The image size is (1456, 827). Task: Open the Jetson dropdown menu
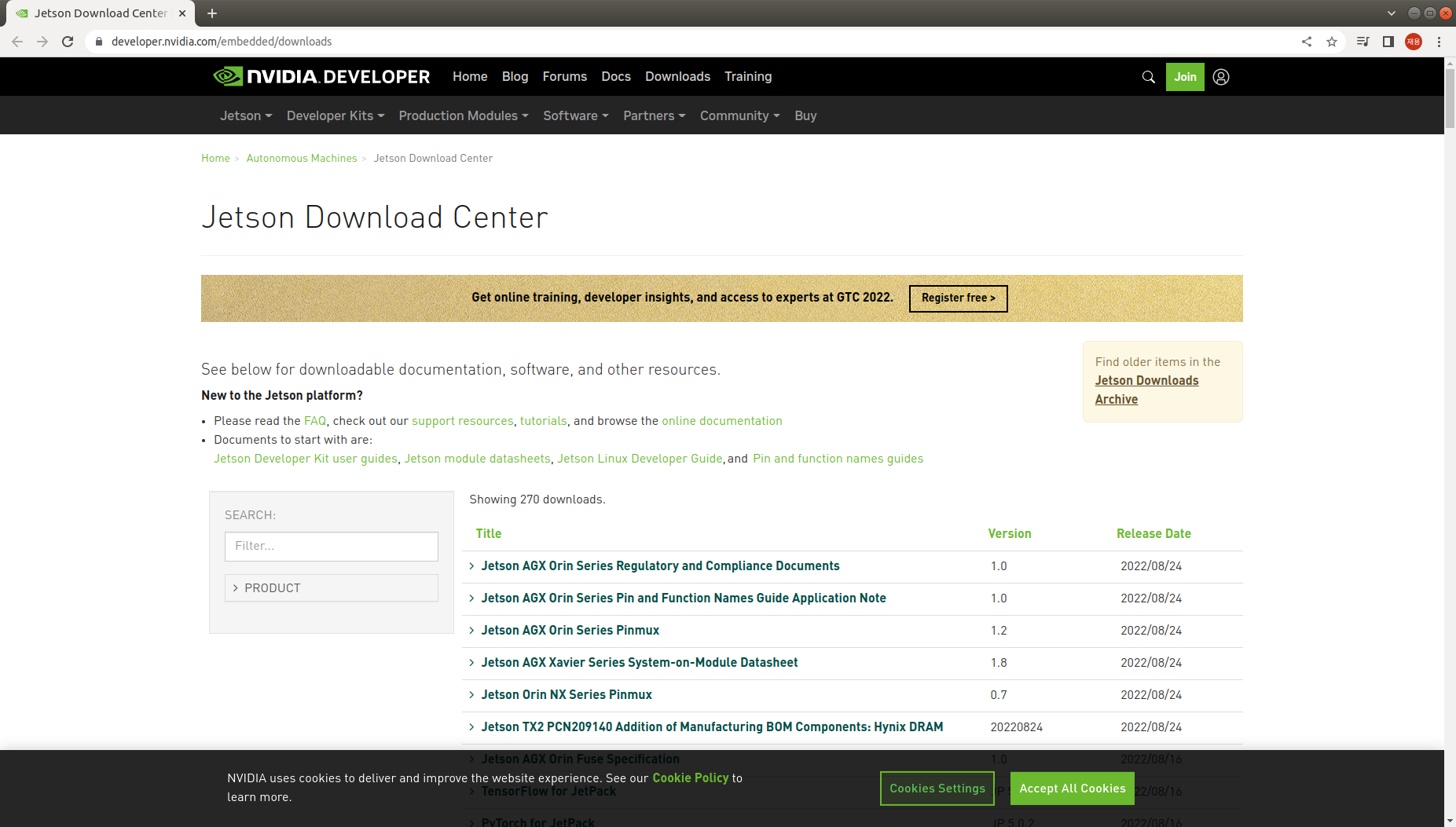pyautogui.click(x=246, y=115)
